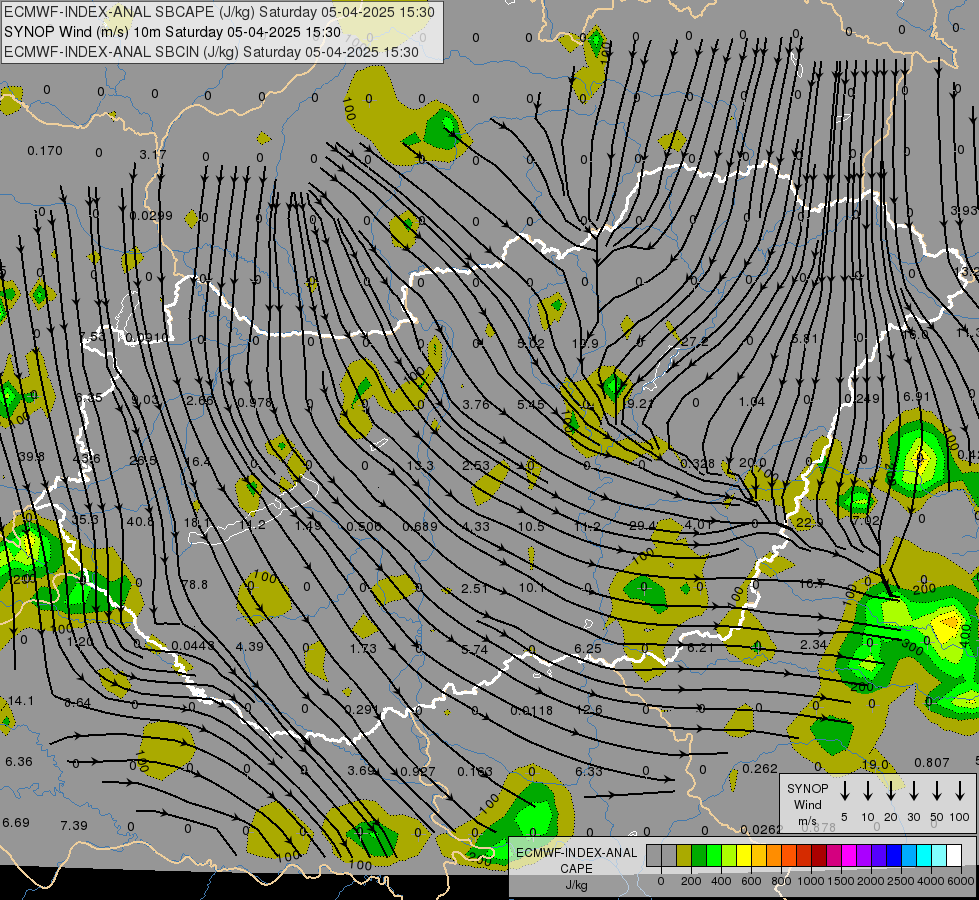Click the SBCAPE title line in header
Viewport: 979px width, 900px height.
[x=219, y=12]
